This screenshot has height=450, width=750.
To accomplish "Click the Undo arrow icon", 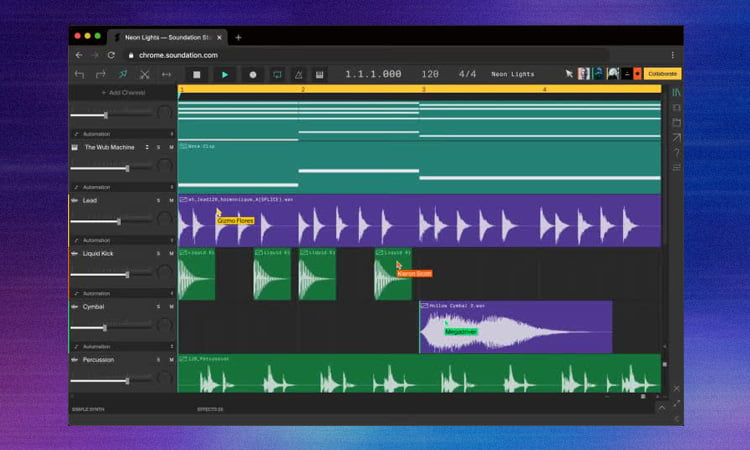I will 79,74.
